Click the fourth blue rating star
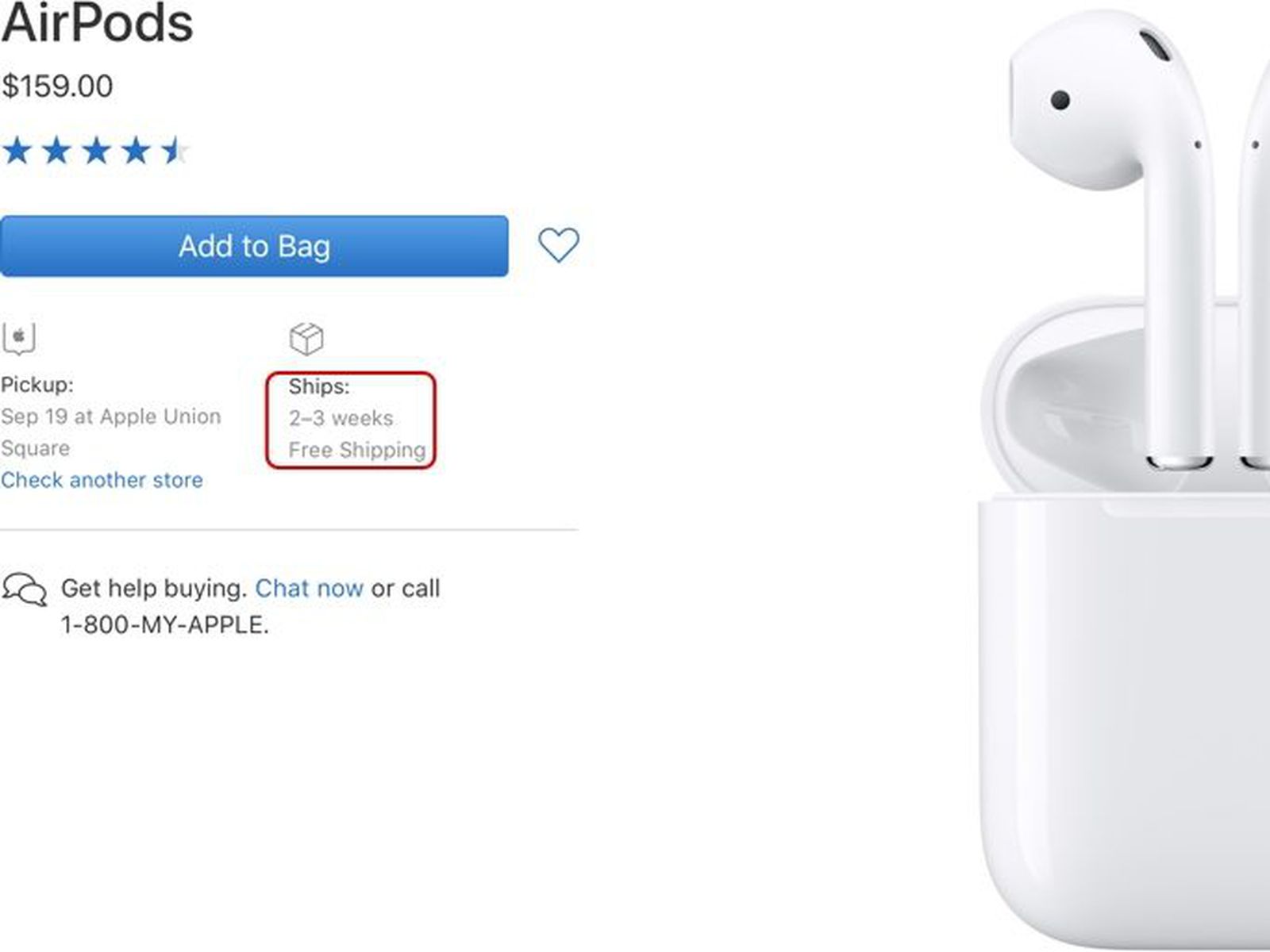Viewport: 1270px width, 952px height. click(136, 150)
